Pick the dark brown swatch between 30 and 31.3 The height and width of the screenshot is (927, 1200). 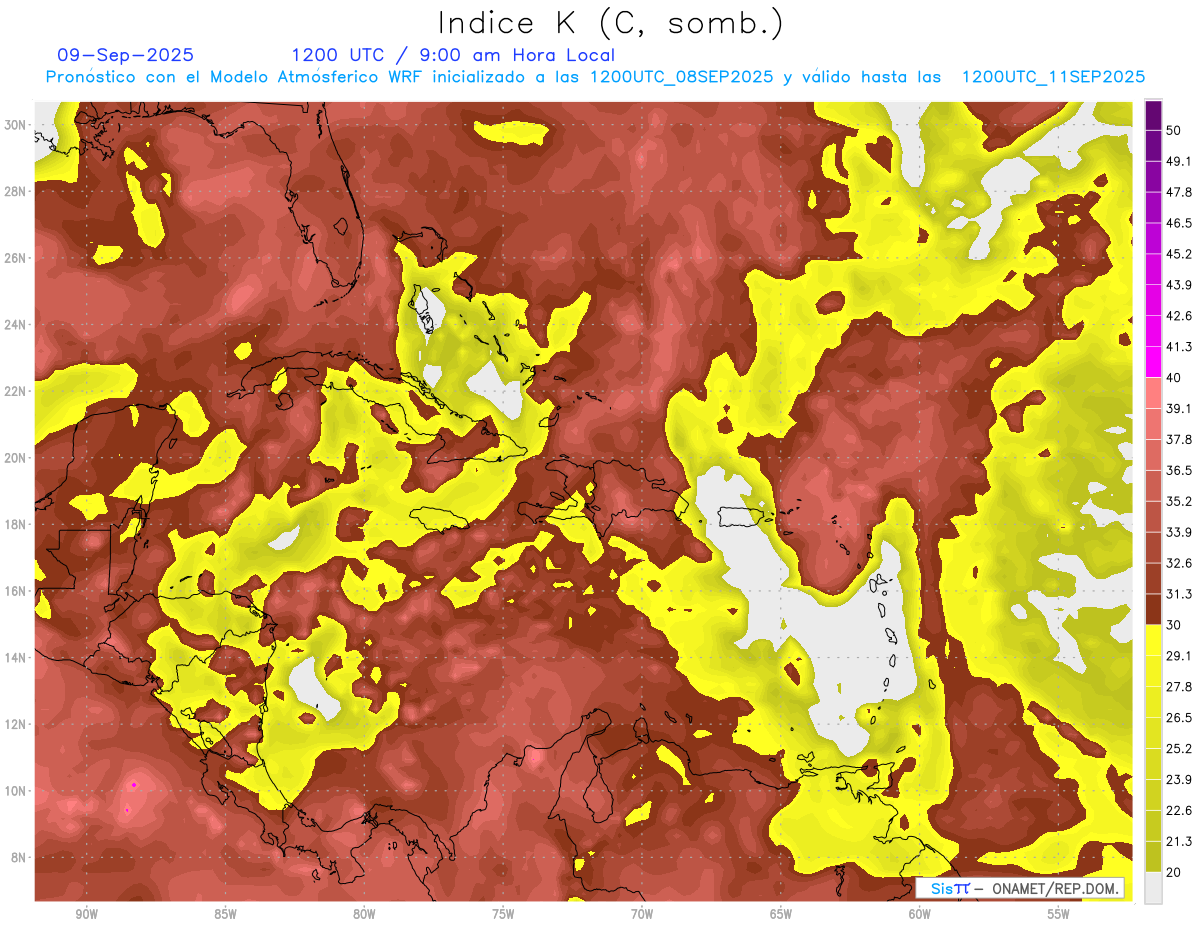tap(1153, 609)
